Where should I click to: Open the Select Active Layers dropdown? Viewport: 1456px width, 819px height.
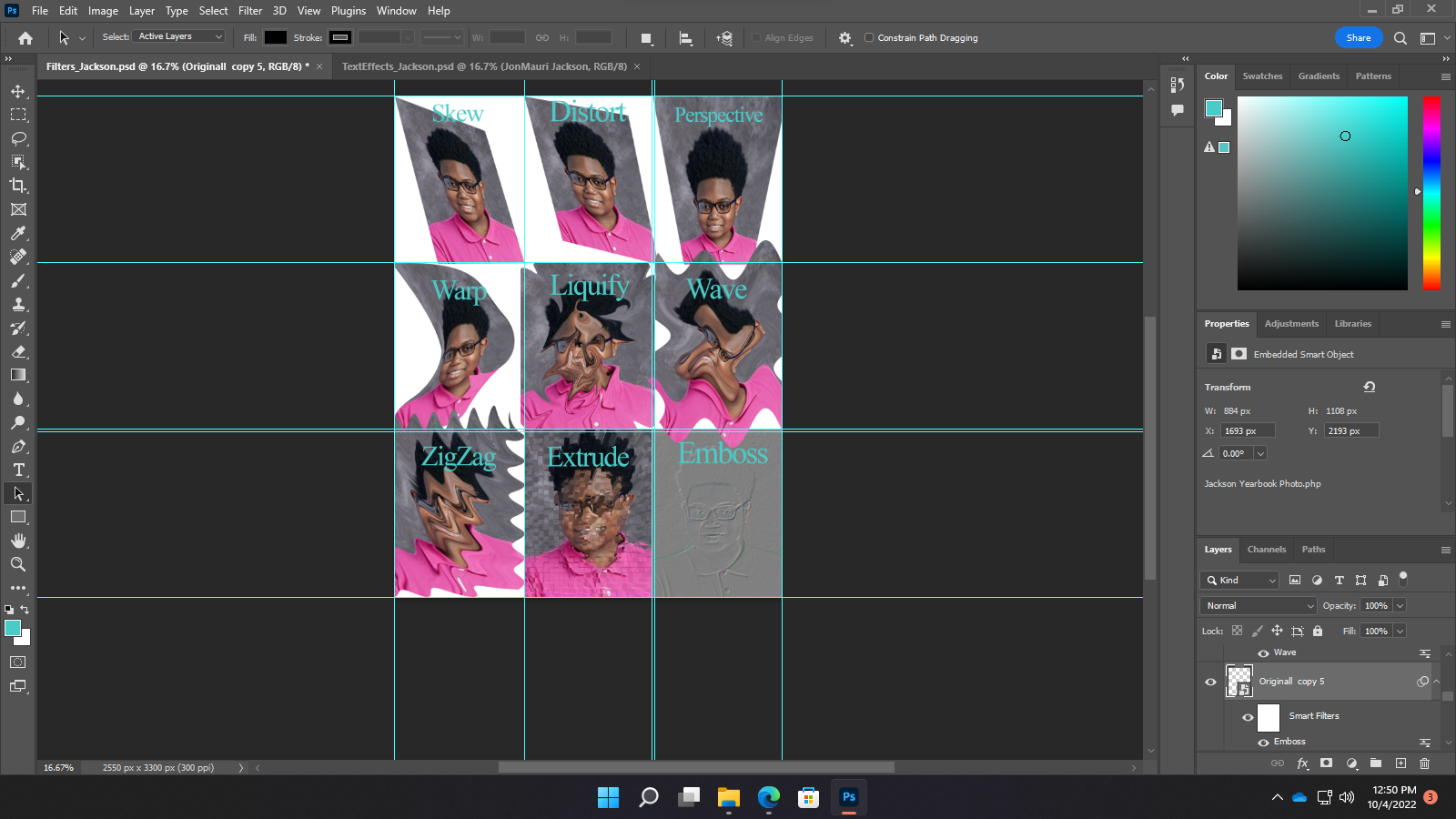[179, 36]
